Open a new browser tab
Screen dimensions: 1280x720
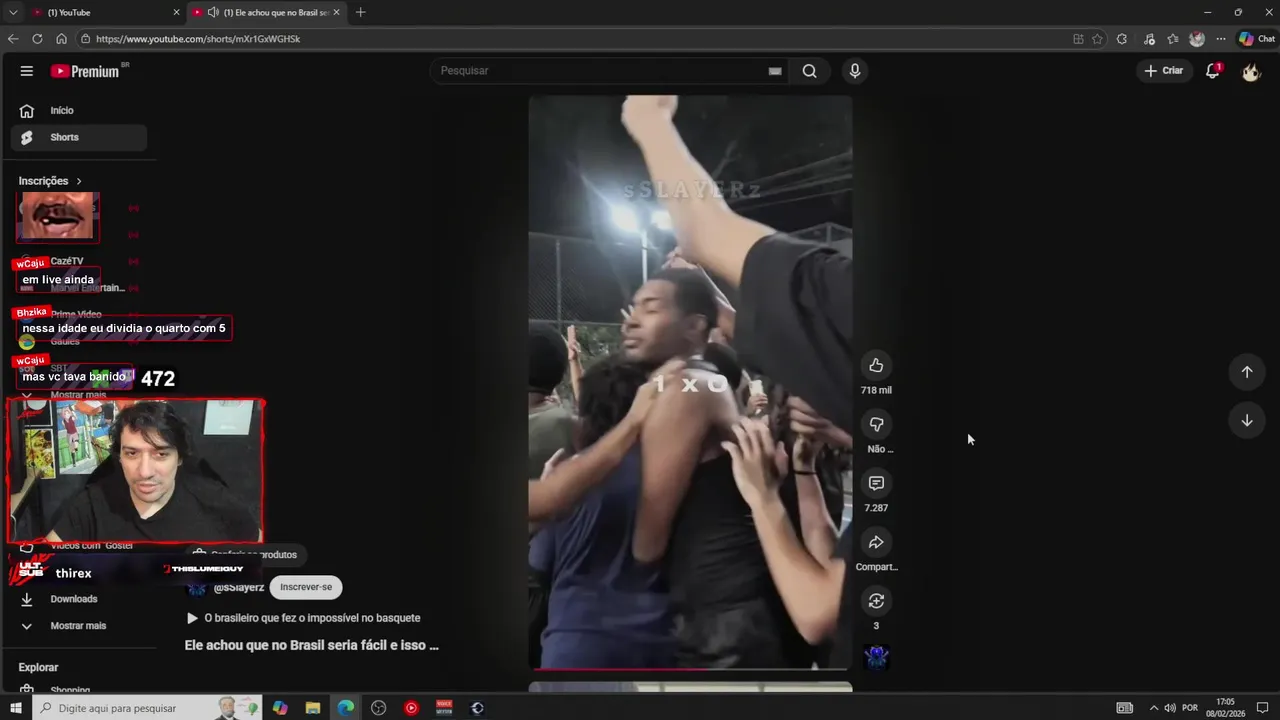[361, 12]
